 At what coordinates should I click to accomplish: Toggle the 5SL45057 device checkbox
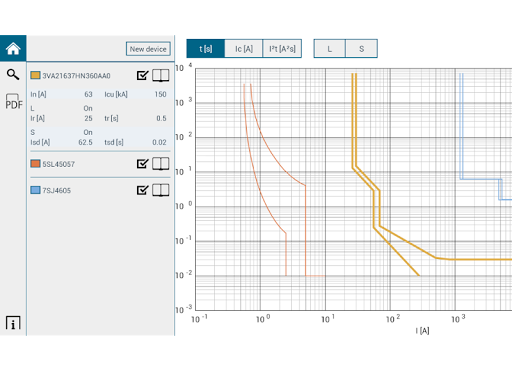(142, 164)
